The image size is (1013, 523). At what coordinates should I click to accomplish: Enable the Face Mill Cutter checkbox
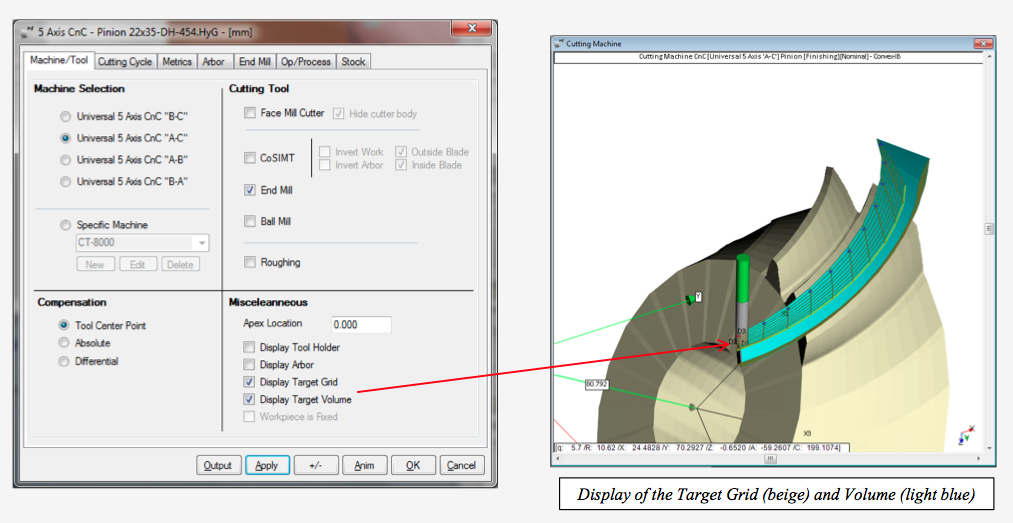(x=250, y=113)
